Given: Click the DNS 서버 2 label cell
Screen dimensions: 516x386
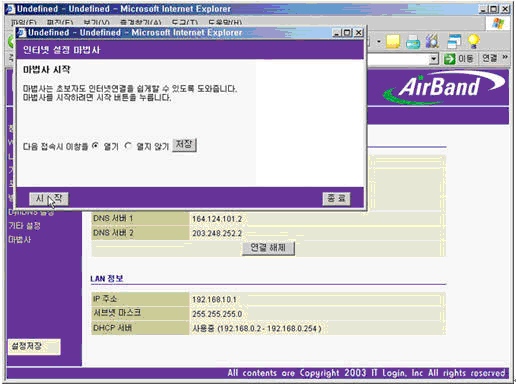Looking at the screenshot, I should 140,233.
